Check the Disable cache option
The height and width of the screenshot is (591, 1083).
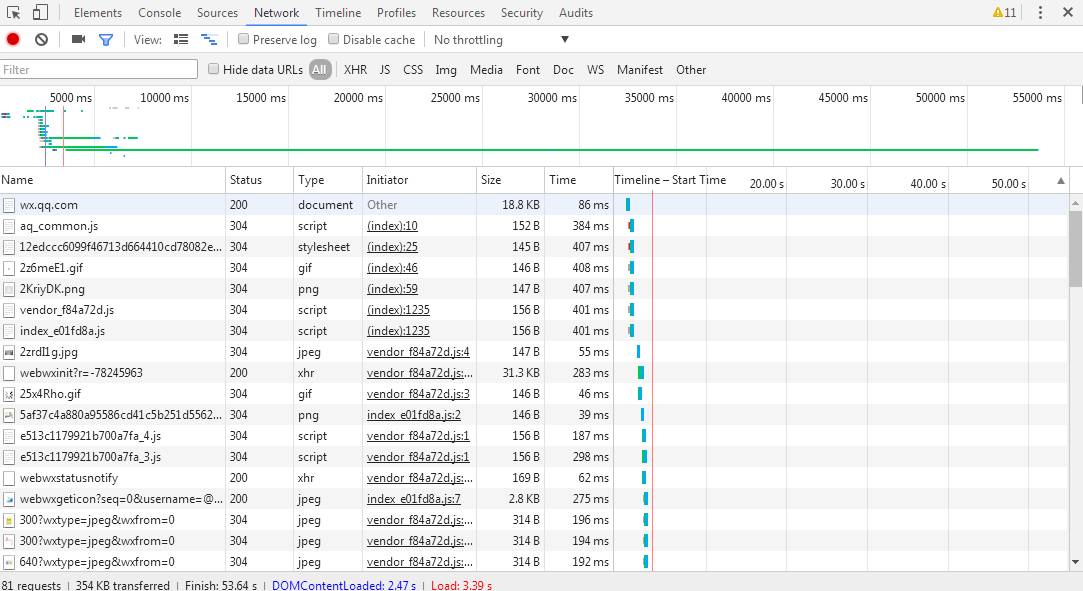(x=333, y=40)
